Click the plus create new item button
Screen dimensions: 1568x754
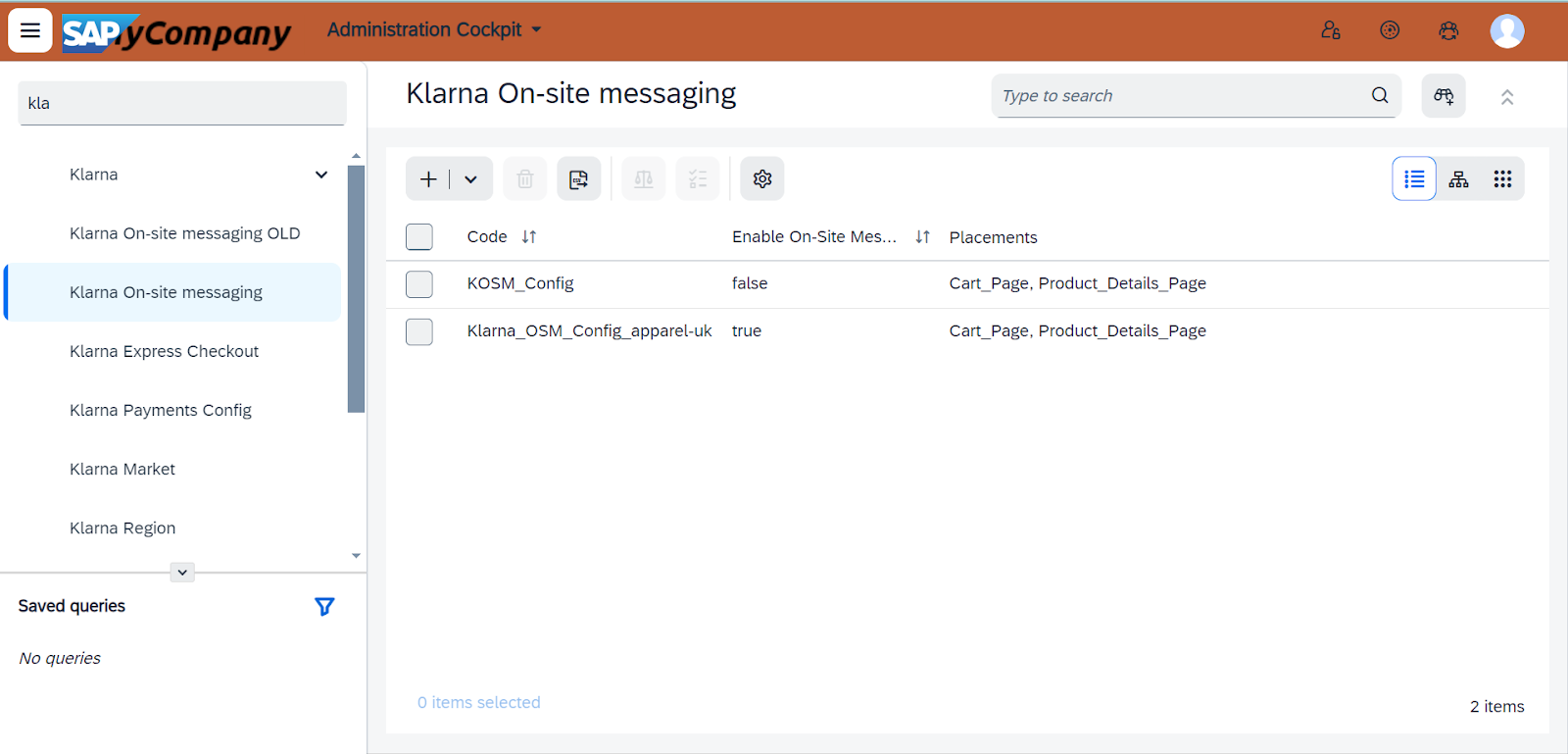428,178
